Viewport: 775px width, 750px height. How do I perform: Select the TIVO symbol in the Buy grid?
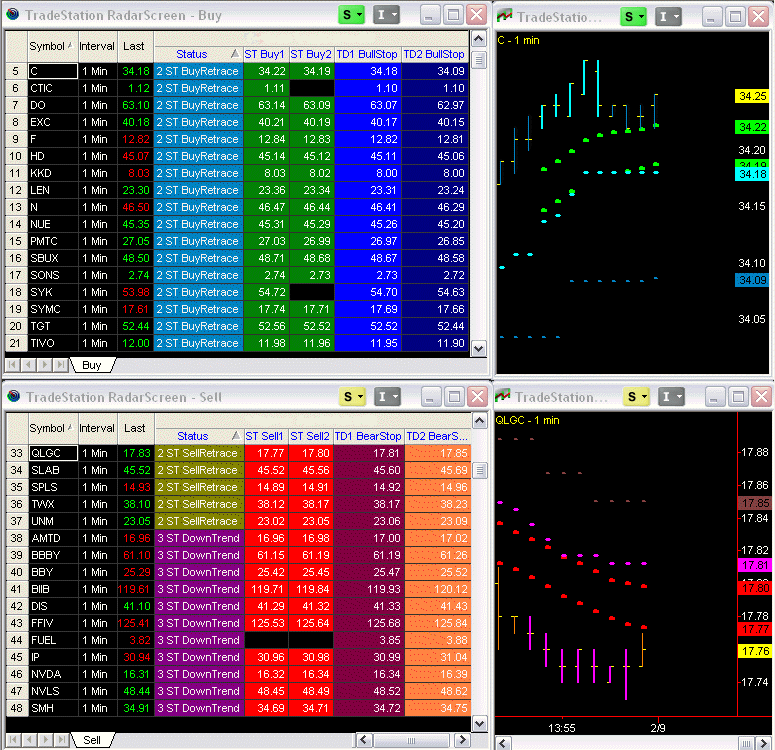[x=52, y=343]
